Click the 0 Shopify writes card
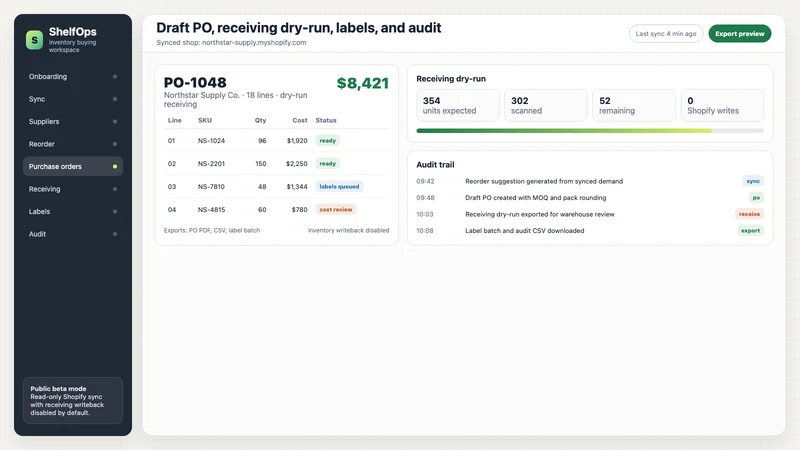This screenshot has height=450, width=800. point(722,105)
